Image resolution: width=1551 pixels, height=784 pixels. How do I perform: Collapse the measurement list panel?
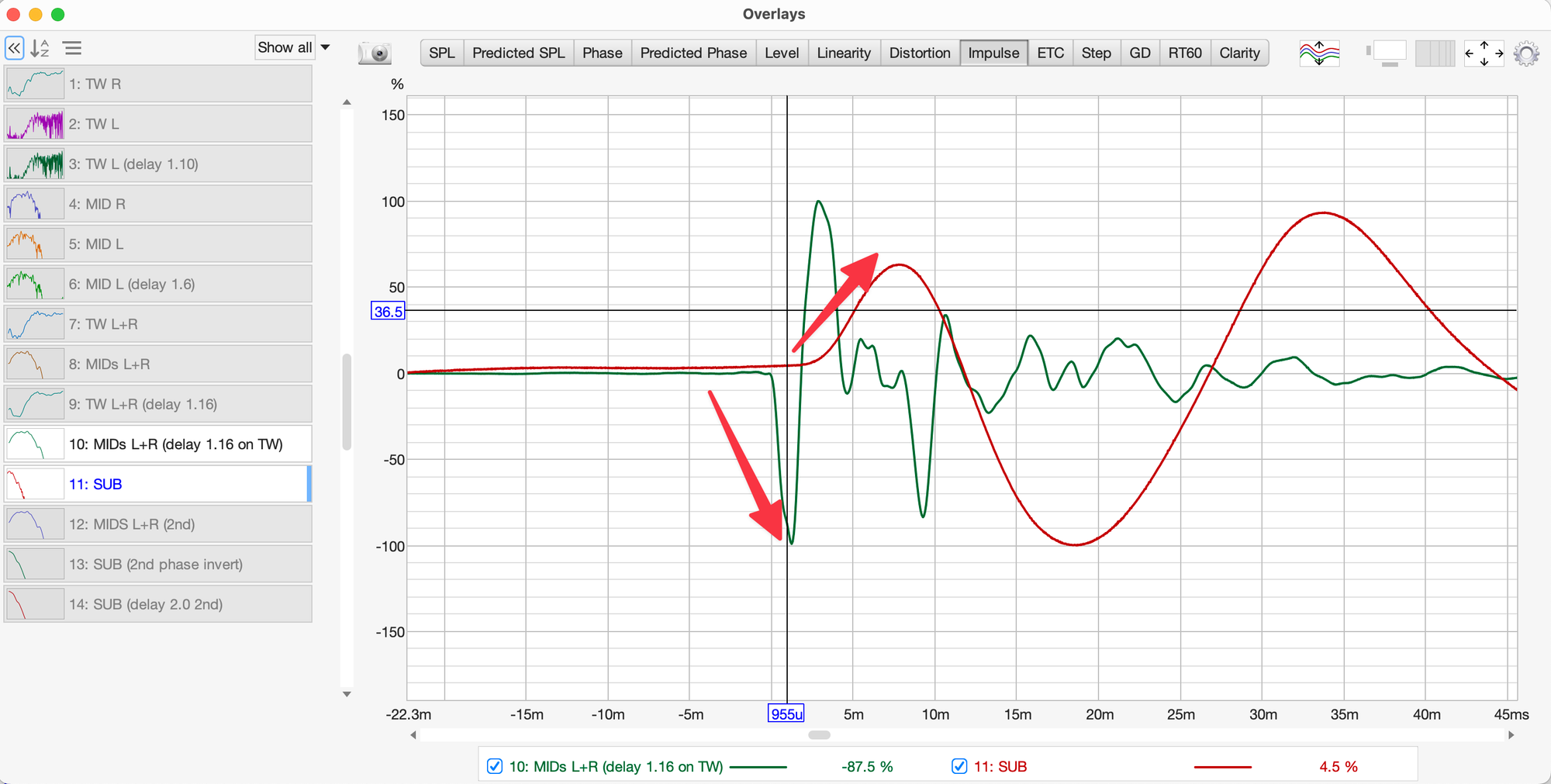click(14, 49)
